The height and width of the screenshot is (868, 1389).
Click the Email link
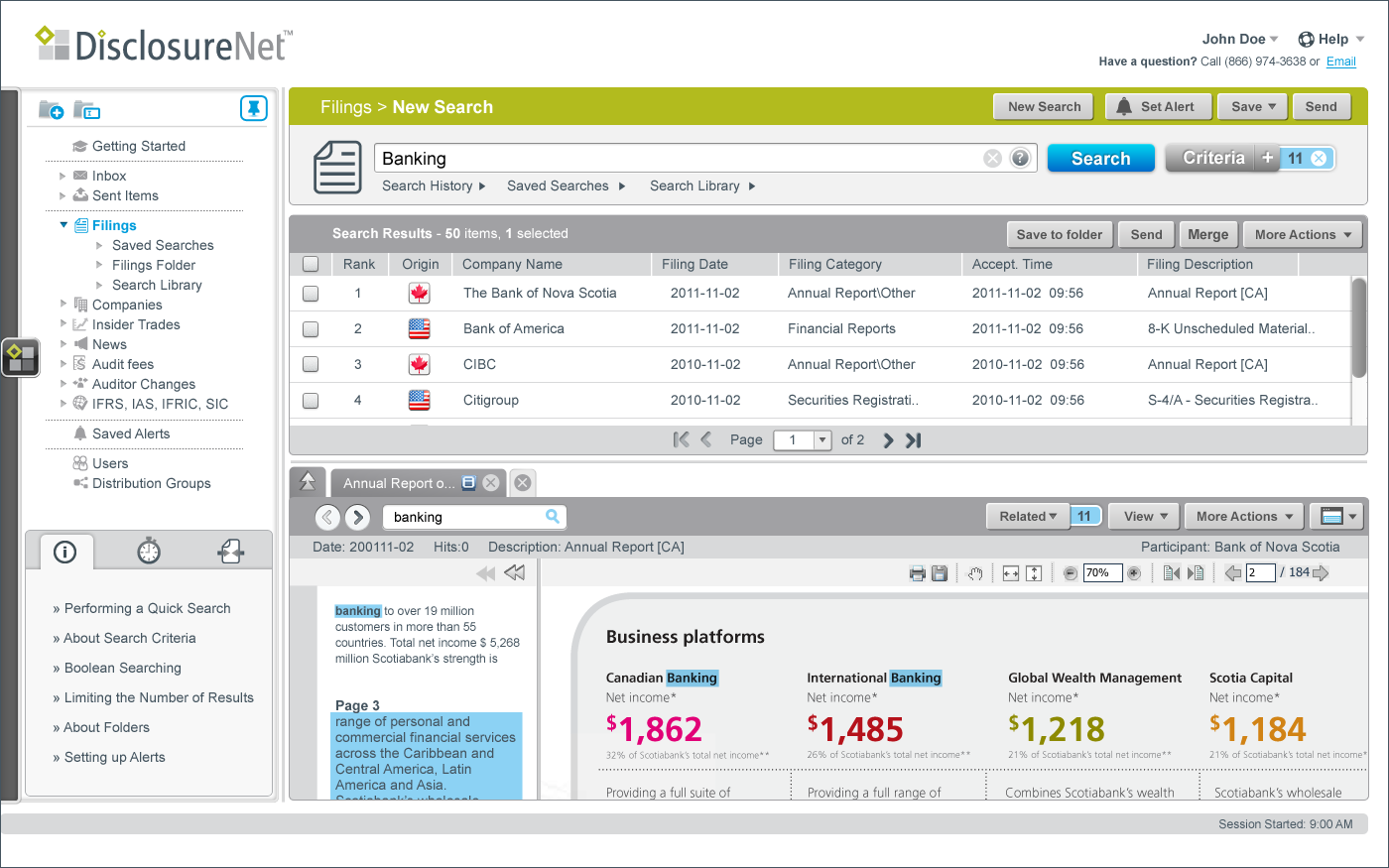pyautogui.click(x=1341, y=62)
